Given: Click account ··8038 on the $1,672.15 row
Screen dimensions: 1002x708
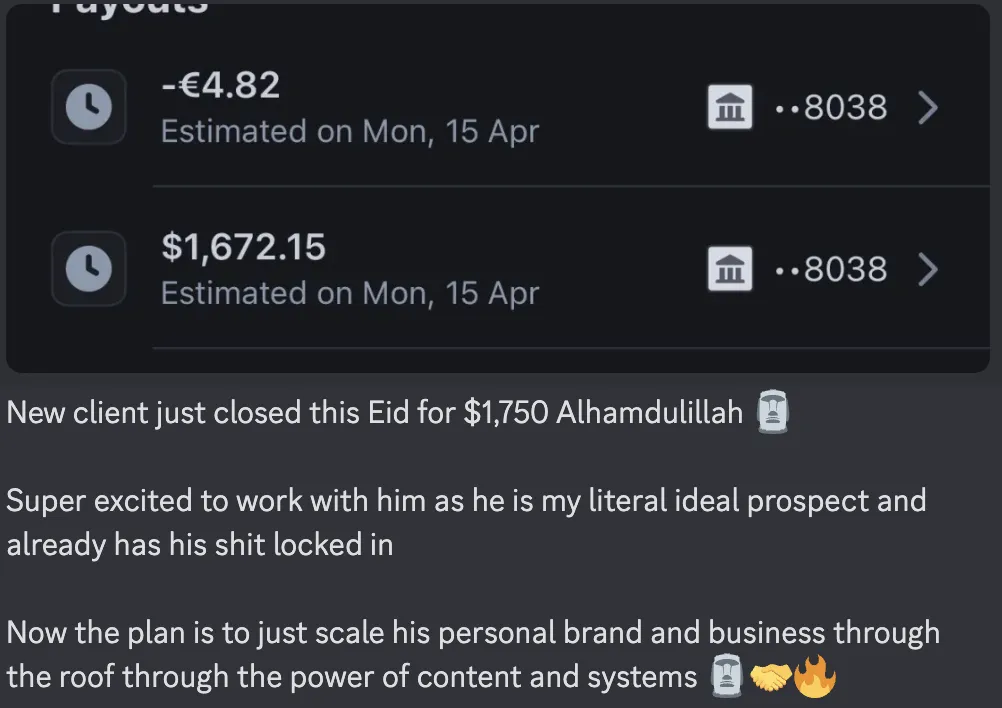Looking at the screenshot, I should pyautogui.click(x=831, y=269).
